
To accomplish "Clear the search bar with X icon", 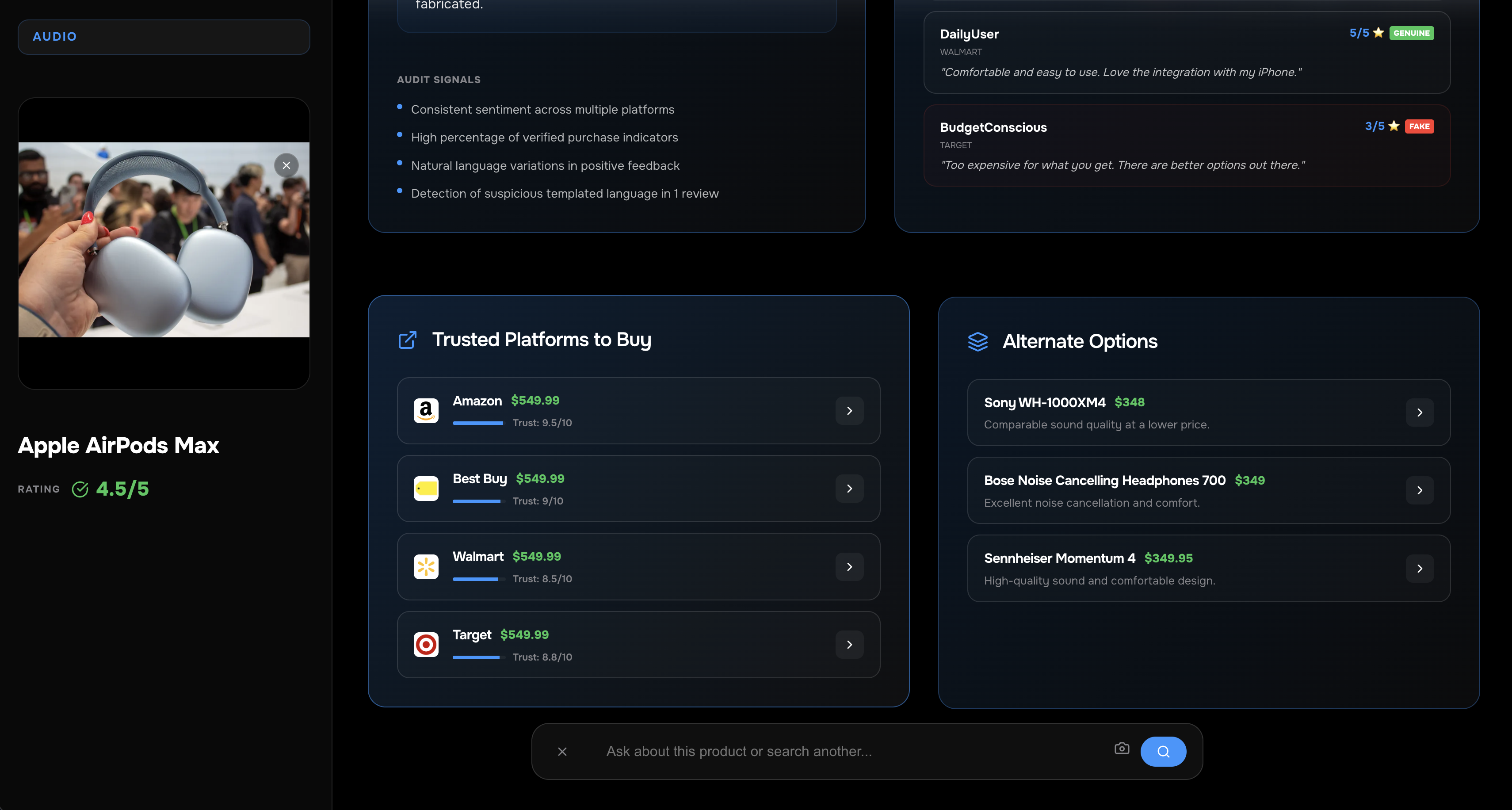I will tap(562, 751).
